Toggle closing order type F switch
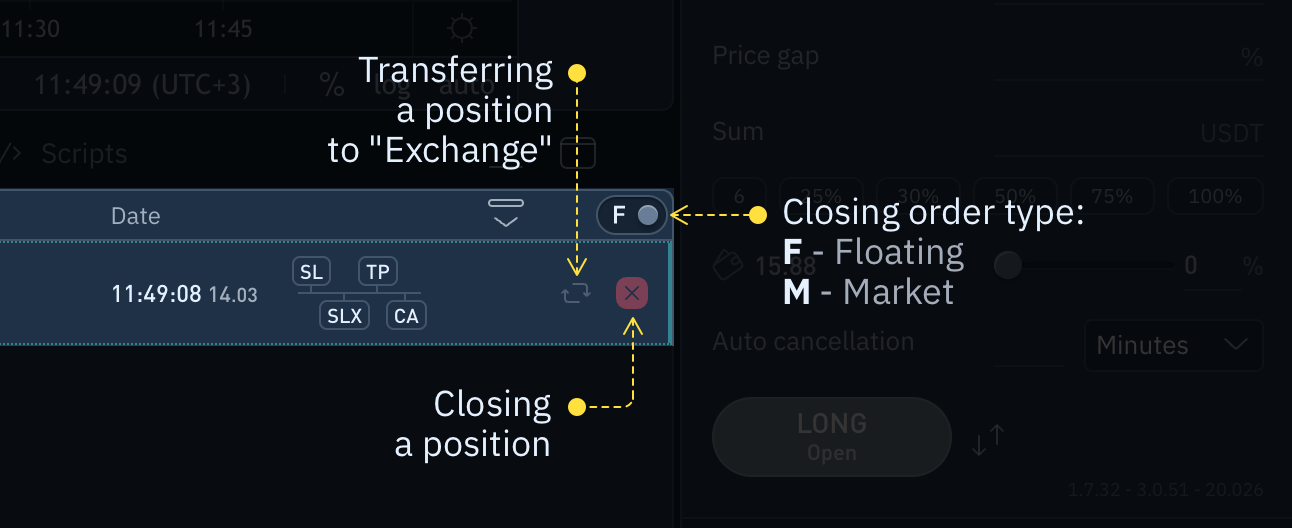The height and width of the screenshot is (528, 1292). 632,215
